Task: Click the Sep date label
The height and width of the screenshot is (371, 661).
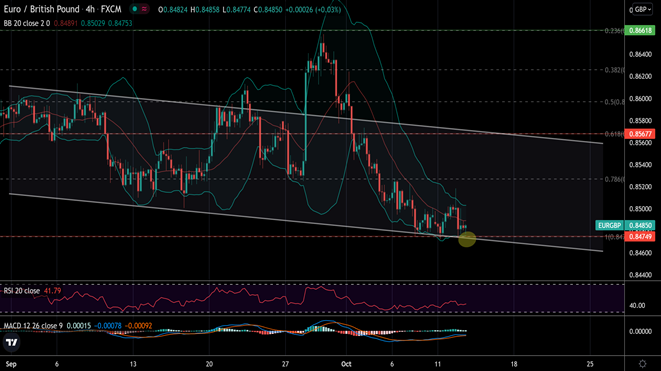Action: [11, 364]
